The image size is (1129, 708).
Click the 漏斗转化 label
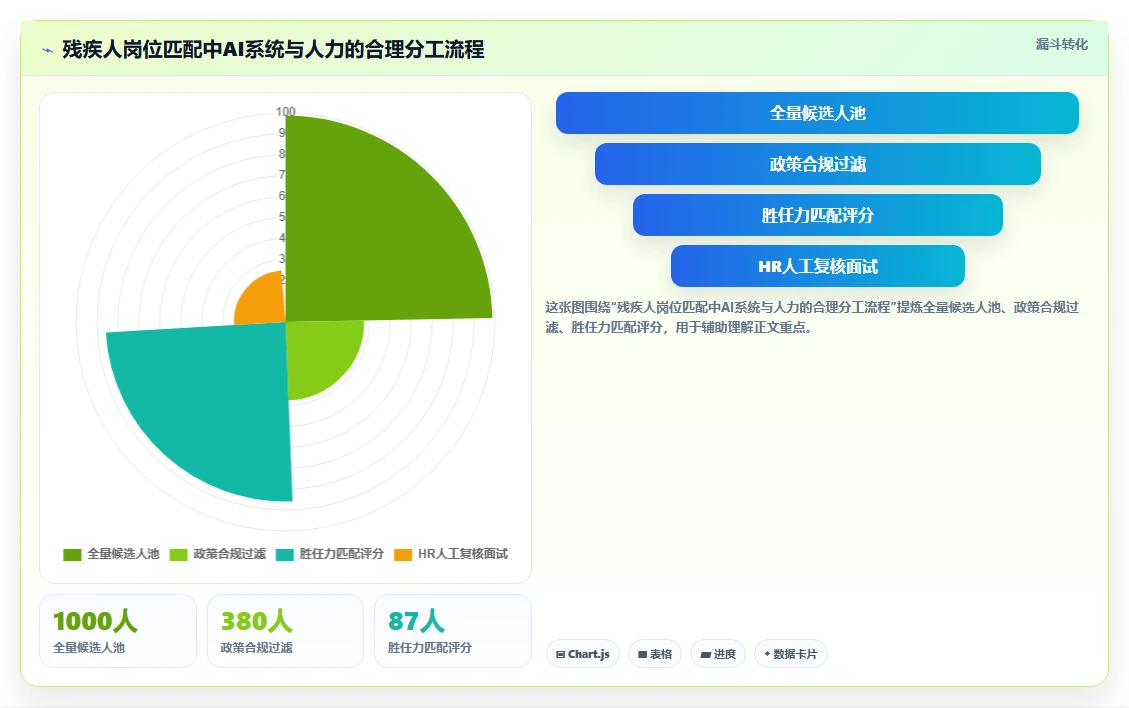(1061, 45)
